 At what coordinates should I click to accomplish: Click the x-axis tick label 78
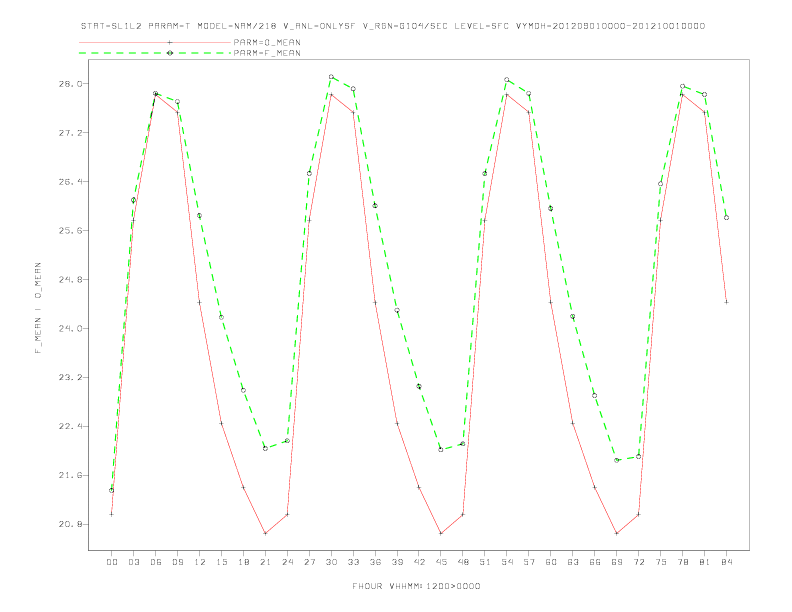(683, 562)
